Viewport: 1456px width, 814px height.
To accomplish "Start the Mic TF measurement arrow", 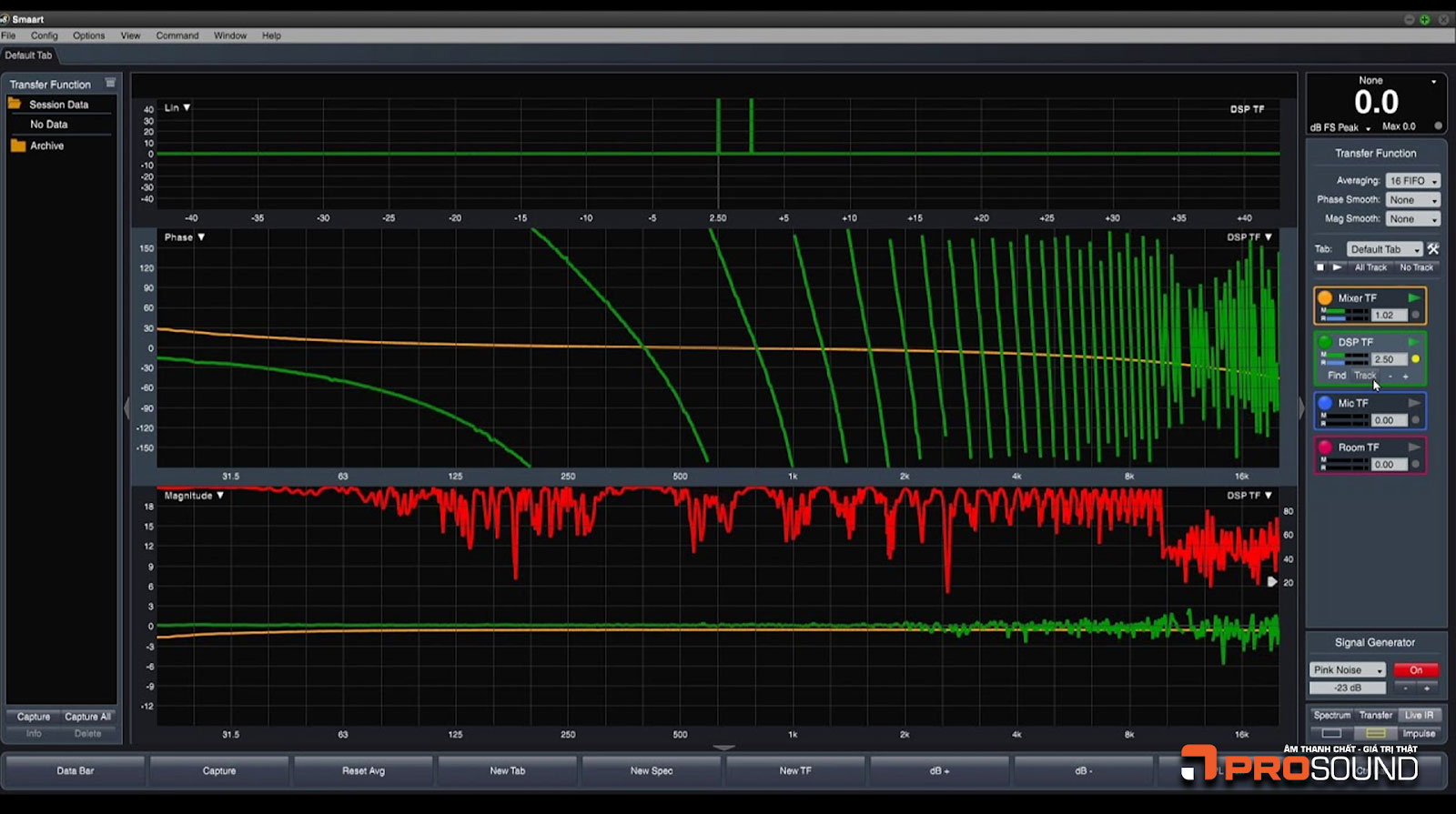I will click(x=1414, y=403).
